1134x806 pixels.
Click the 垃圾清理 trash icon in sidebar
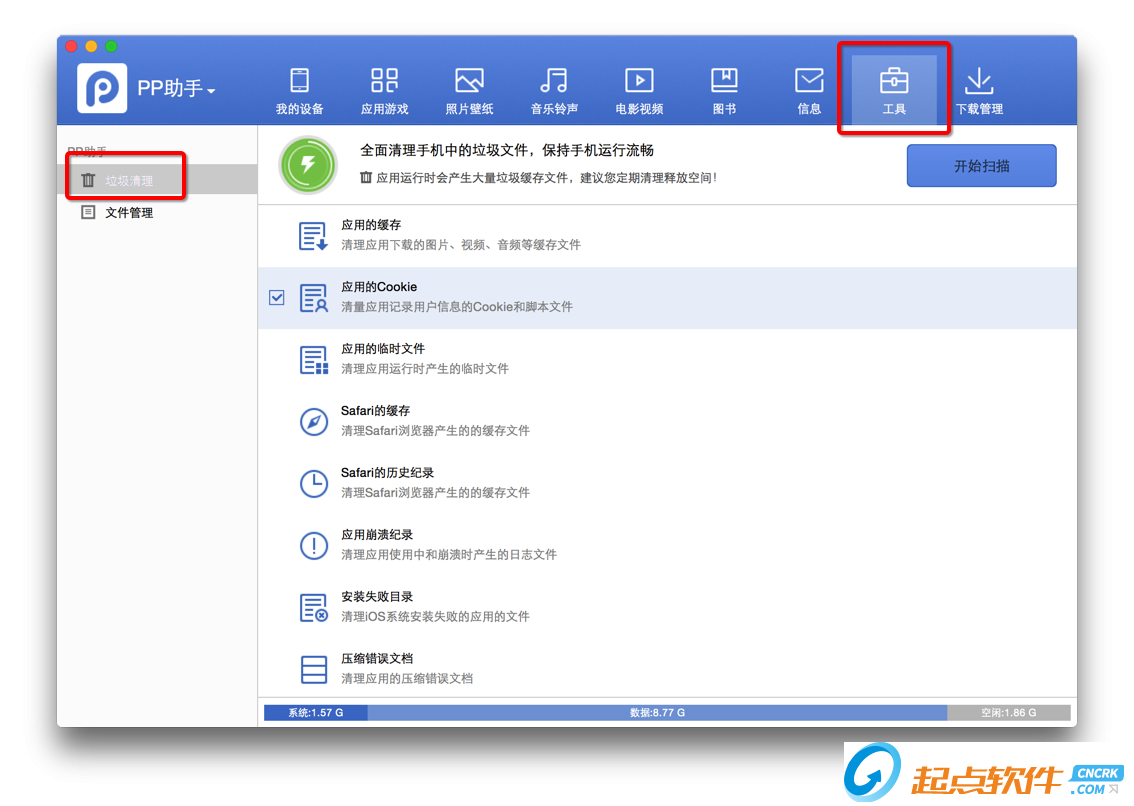88,180
